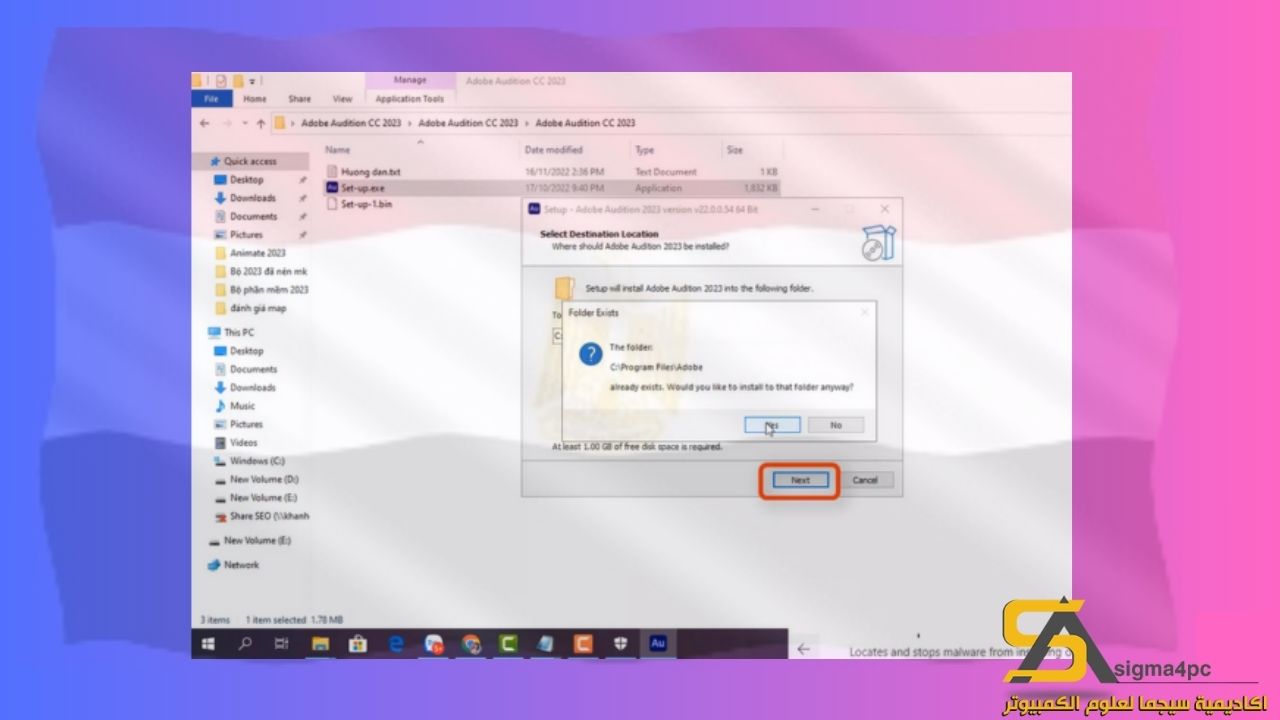1280x720 pixels.
Task: Open Desktop under Quick access
Action: (x=247, y=180)
